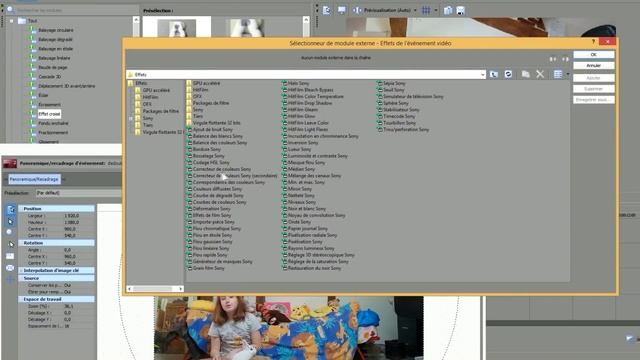Click the help question mark on dialog title bar

point(593,42)
